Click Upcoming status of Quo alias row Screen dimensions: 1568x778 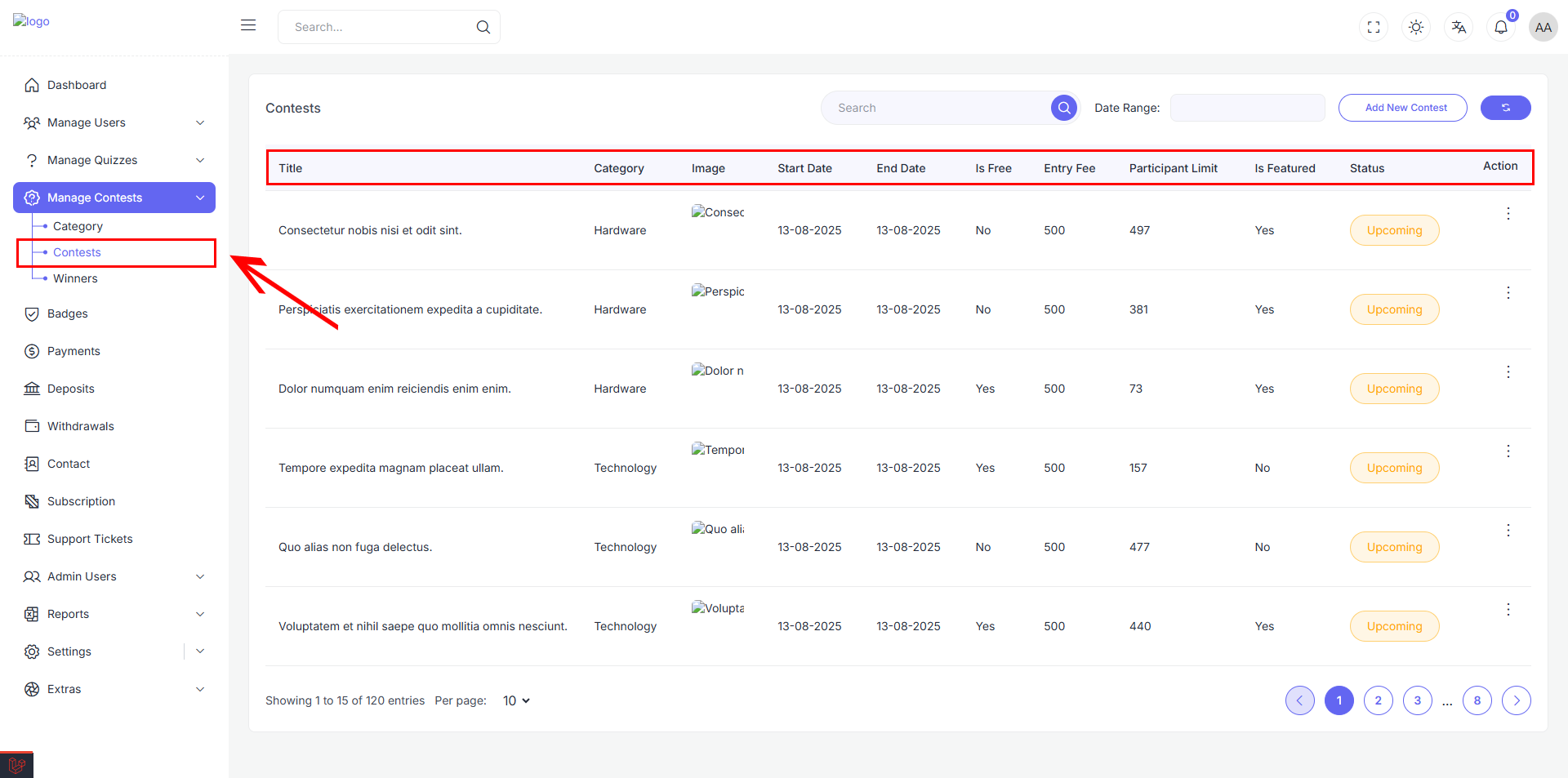coord(1394,547)
